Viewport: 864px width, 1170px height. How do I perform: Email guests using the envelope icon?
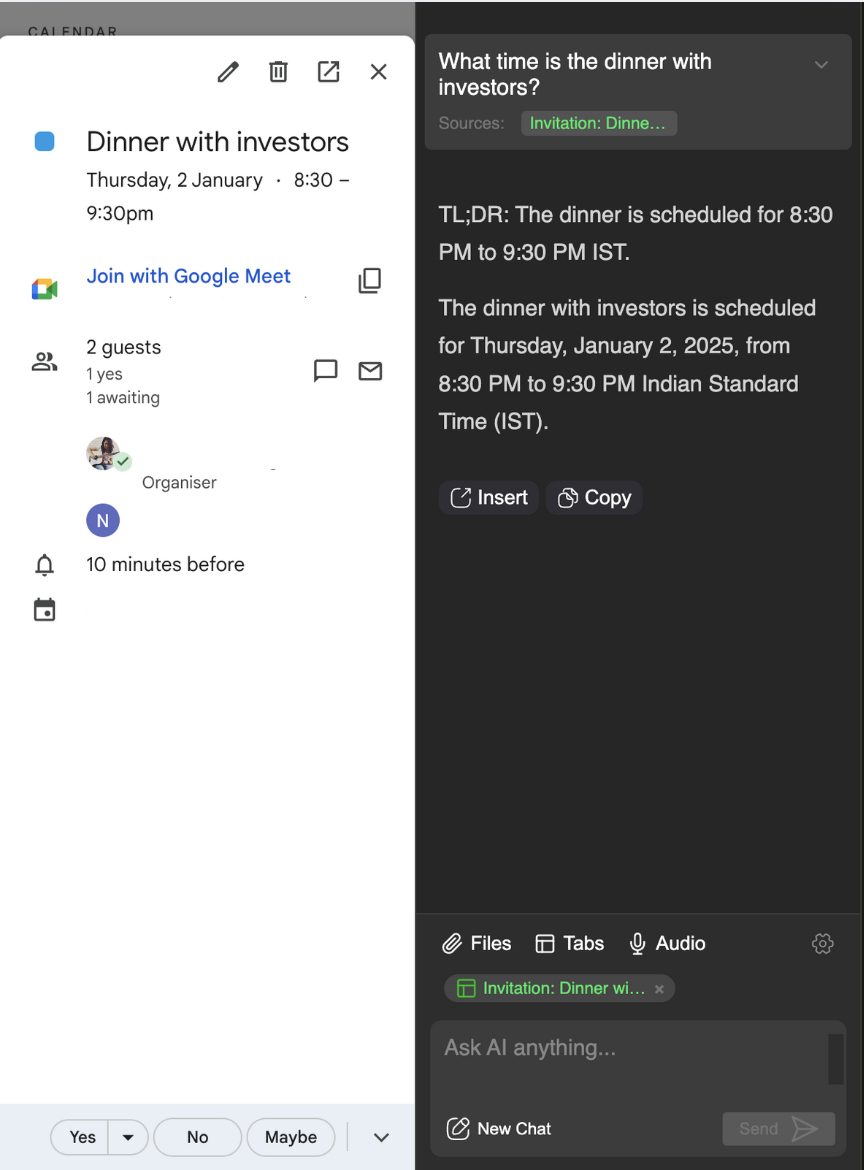370,370
